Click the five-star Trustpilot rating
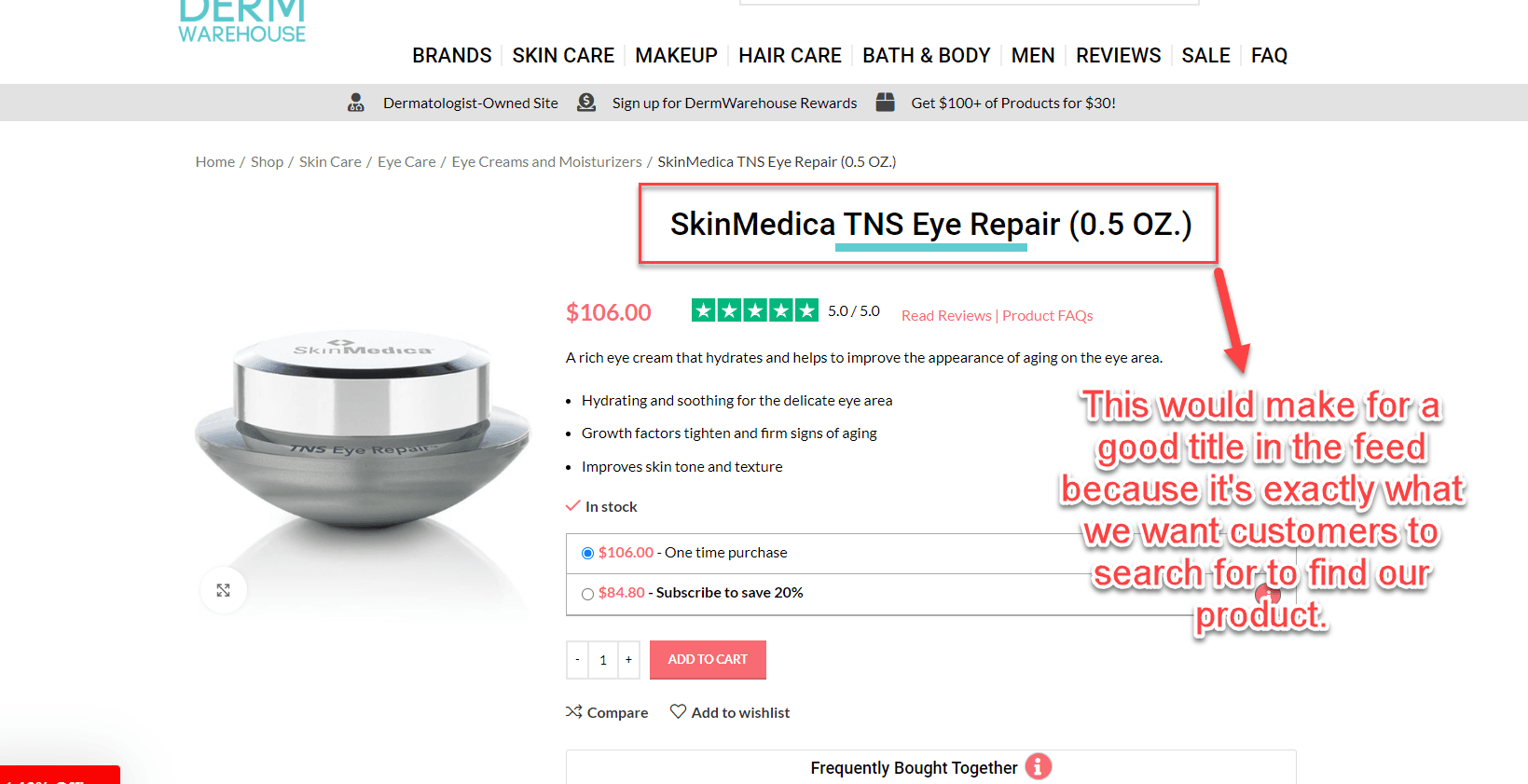Viewport: 1528px width, 784px height. [x=754, y=309]
